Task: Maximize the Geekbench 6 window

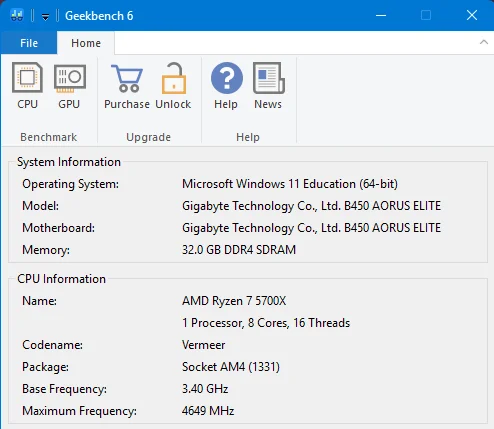Action: pos(426,15)
